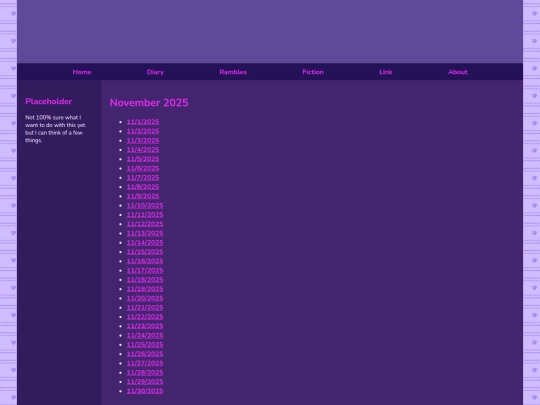Visit the Fiction section
540x405 pixels.
[x=313, y=72]
